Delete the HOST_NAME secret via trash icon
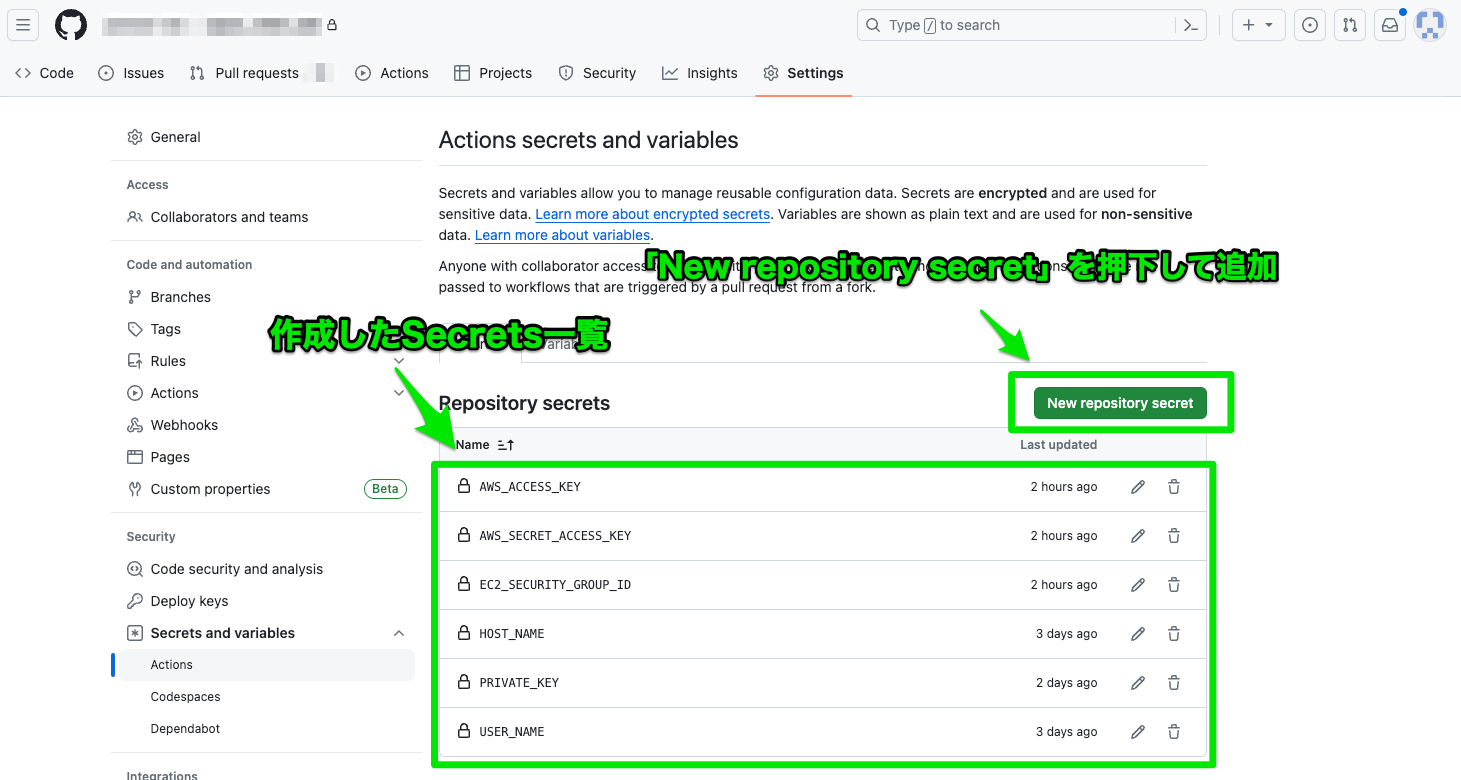The image size is (1461, 780). [x=1173, y=633]
